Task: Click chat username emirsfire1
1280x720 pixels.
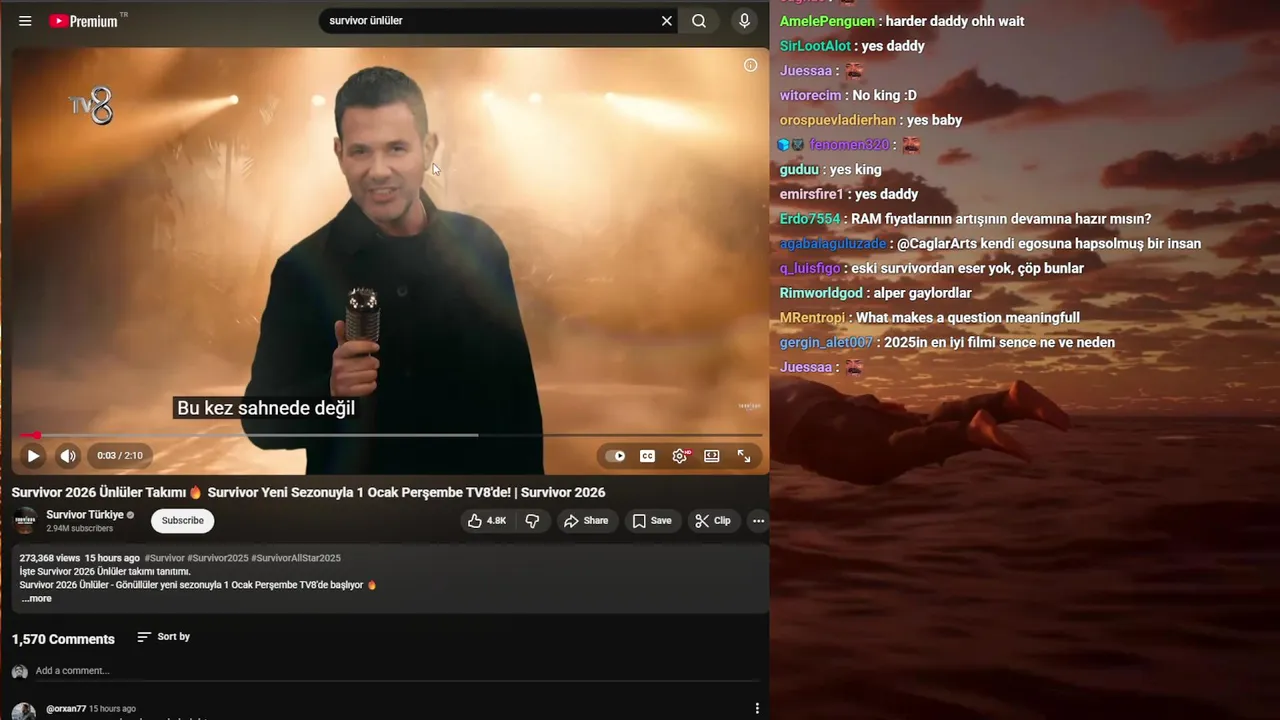Action: (x=812, y=194)
